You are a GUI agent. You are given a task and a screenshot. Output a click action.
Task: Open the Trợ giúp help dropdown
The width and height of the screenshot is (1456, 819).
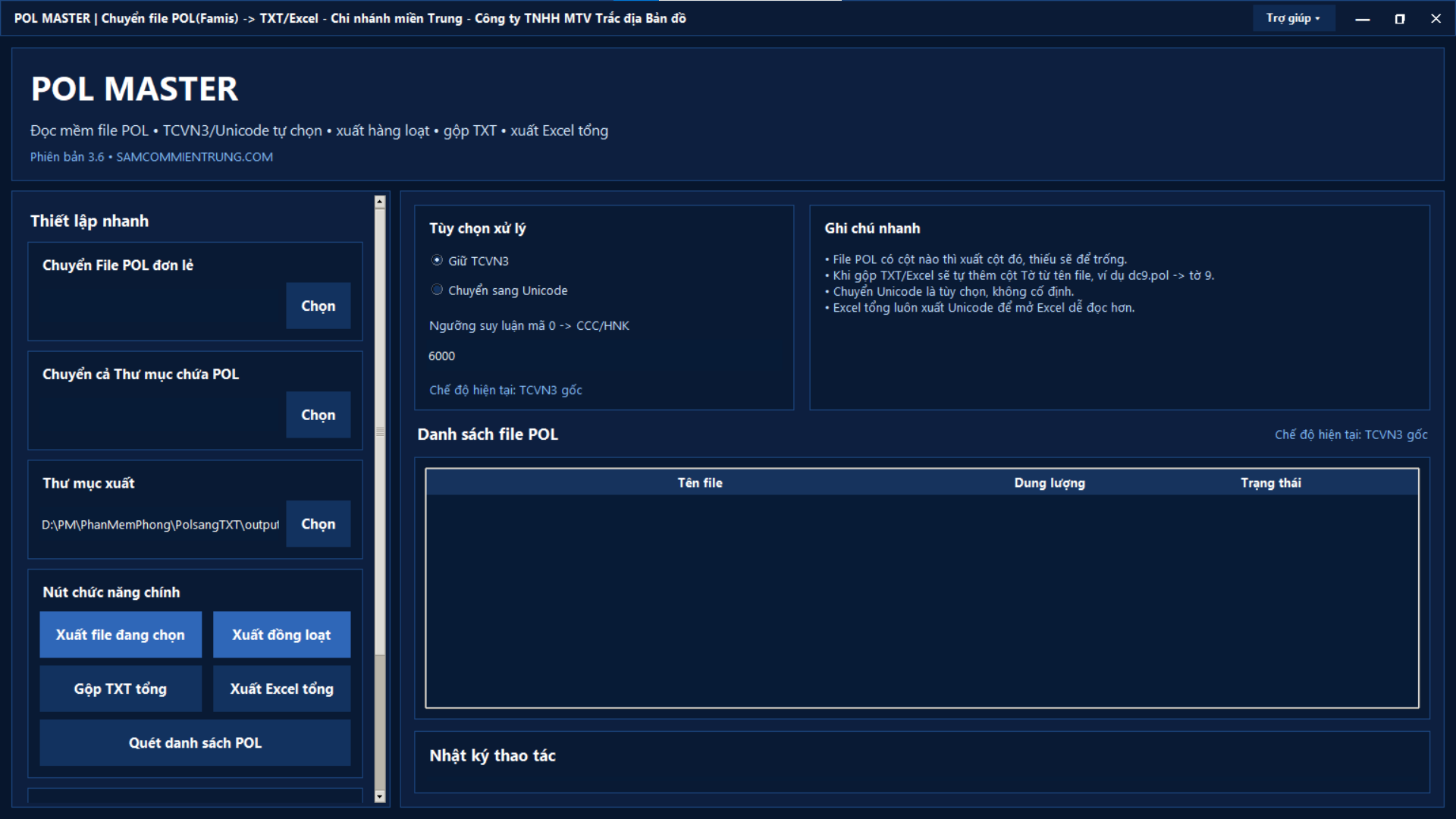tap(1293, 18)
